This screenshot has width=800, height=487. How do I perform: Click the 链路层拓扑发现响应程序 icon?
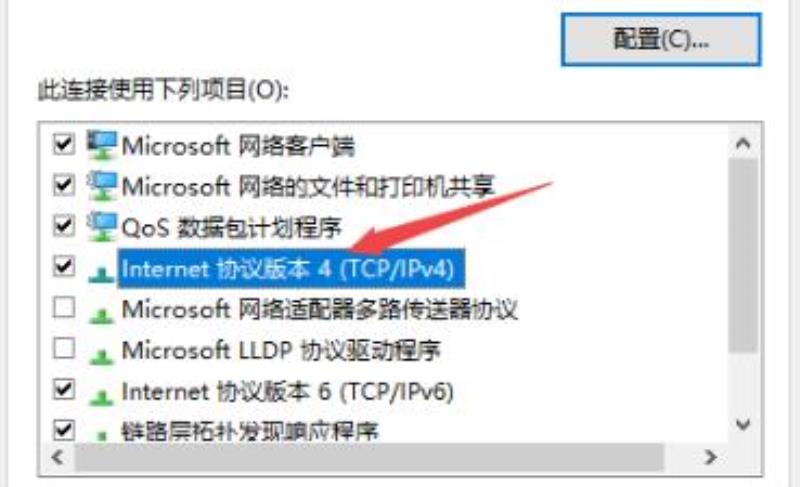pyautogui.click(x=102, y=433)
